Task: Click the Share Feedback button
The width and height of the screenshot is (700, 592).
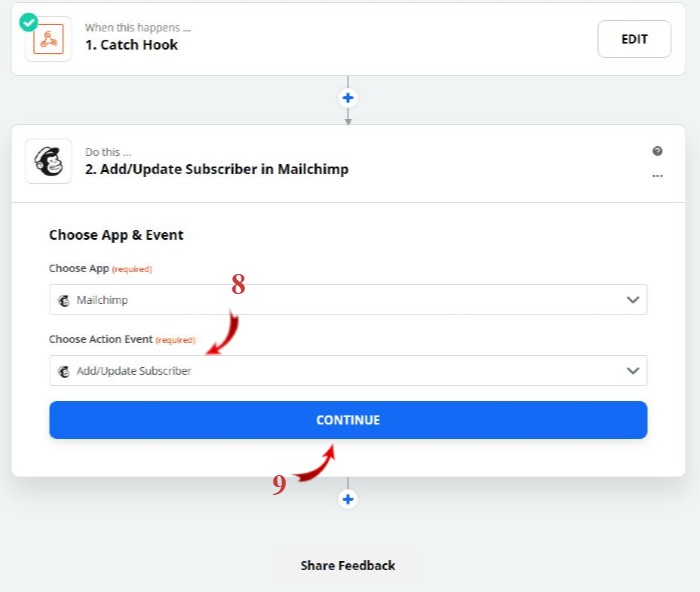Action: 348,566
